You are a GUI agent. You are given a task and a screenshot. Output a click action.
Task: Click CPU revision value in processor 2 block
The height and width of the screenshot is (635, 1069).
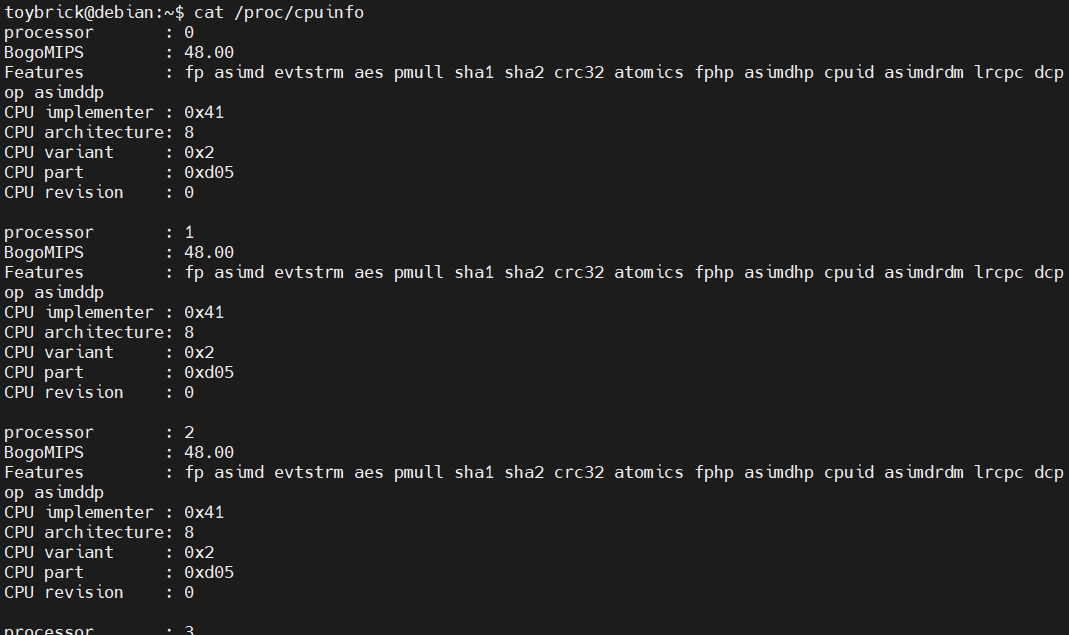[x=189, y=593]
